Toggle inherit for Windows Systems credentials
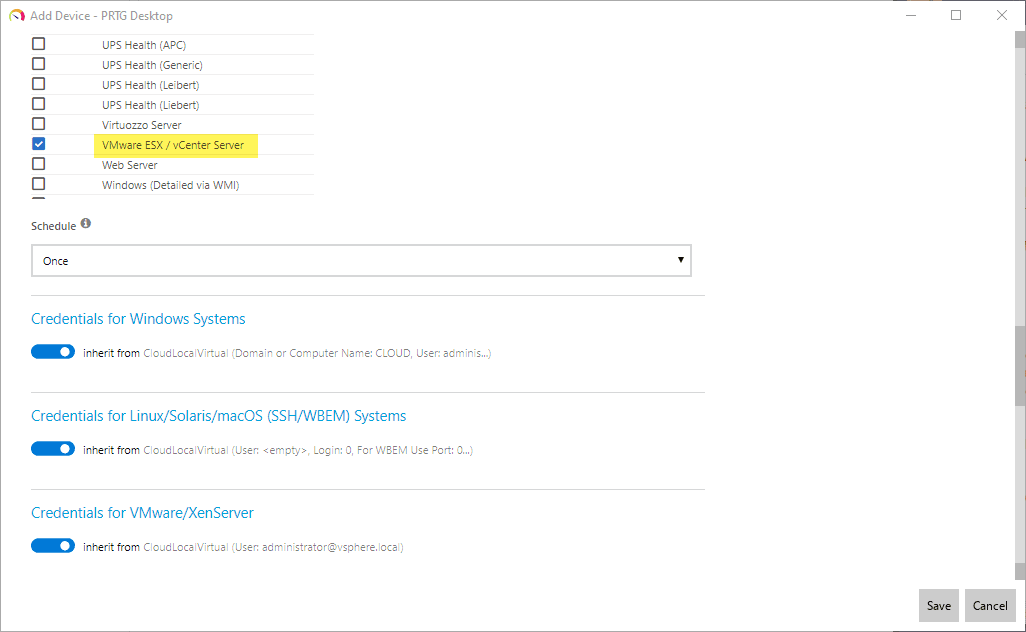The height and width of the screenshot is (632, 1026). tap(53, 352)
